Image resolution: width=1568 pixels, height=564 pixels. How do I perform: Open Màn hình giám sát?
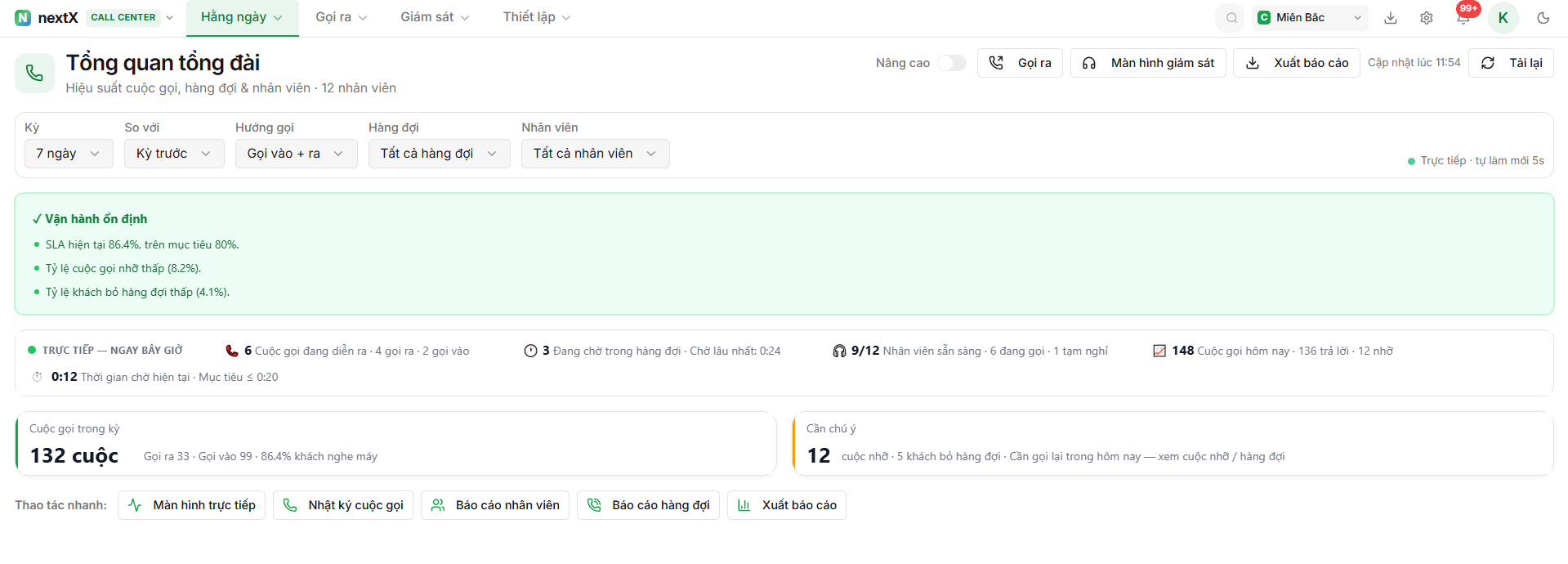tap(1148, 63)
